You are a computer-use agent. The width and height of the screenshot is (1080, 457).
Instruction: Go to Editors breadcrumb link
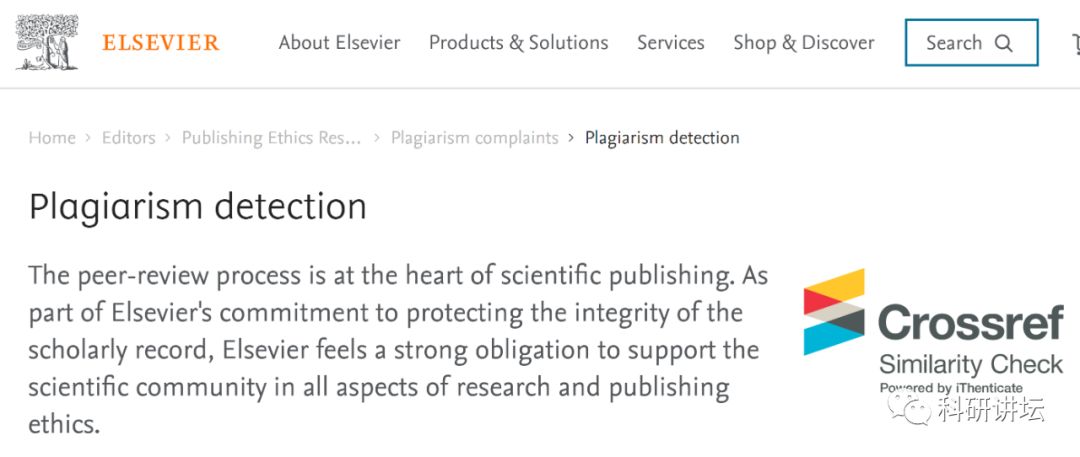tap(129, 138)
